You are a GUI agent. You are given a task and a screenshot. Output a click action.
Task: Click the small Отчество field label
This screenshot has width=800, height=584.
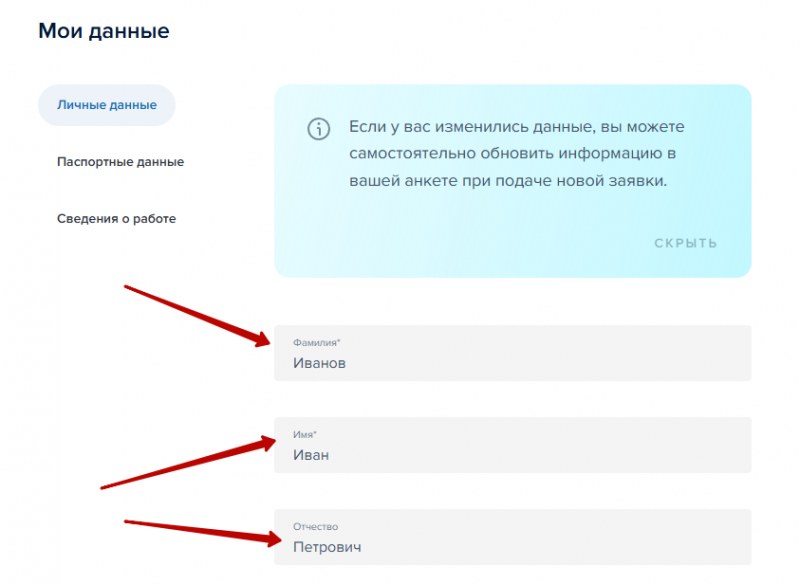(x=315, y=527)
